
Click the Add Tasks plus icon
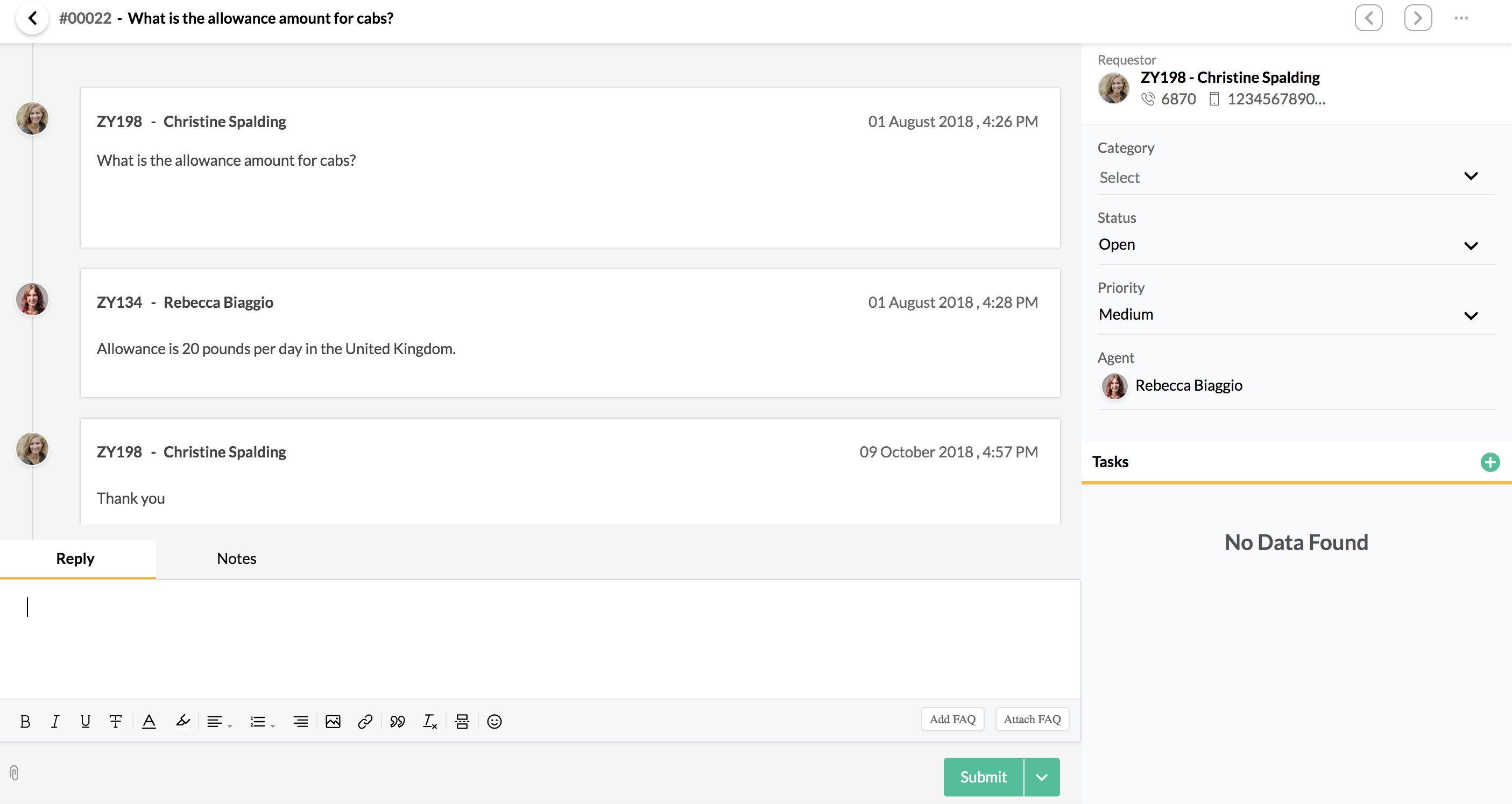pyautogui.click(x=1490, y=462)
